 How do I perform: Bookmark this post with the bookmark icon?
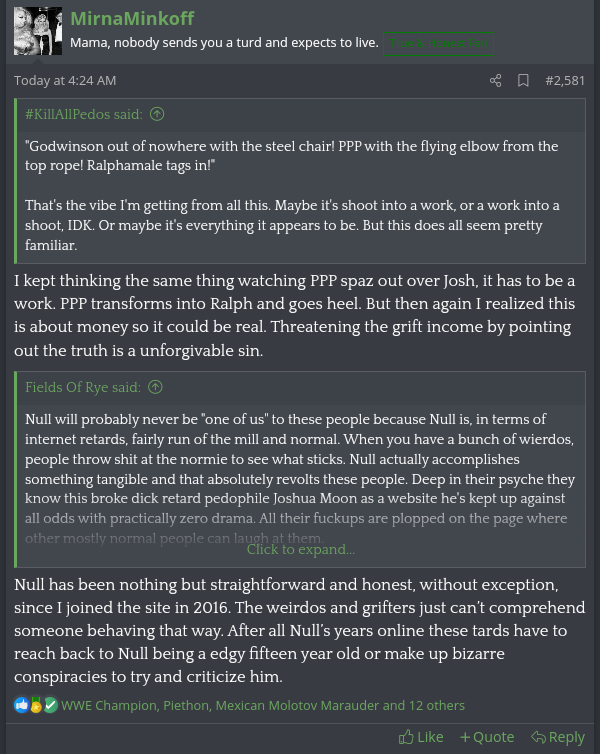point(523,80)
